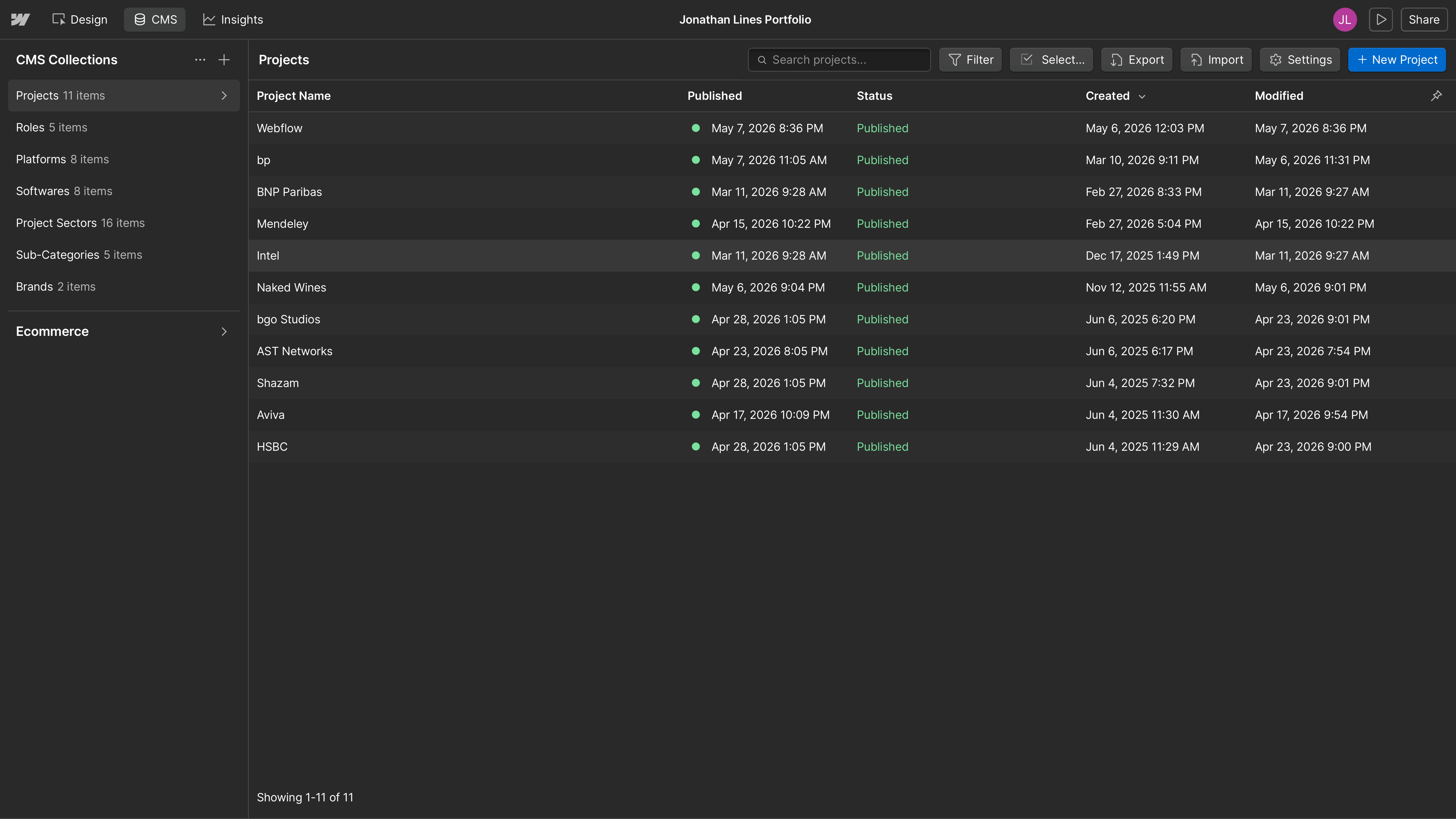
Task: Sort by Status column header
Action: (x=874, y=96)
